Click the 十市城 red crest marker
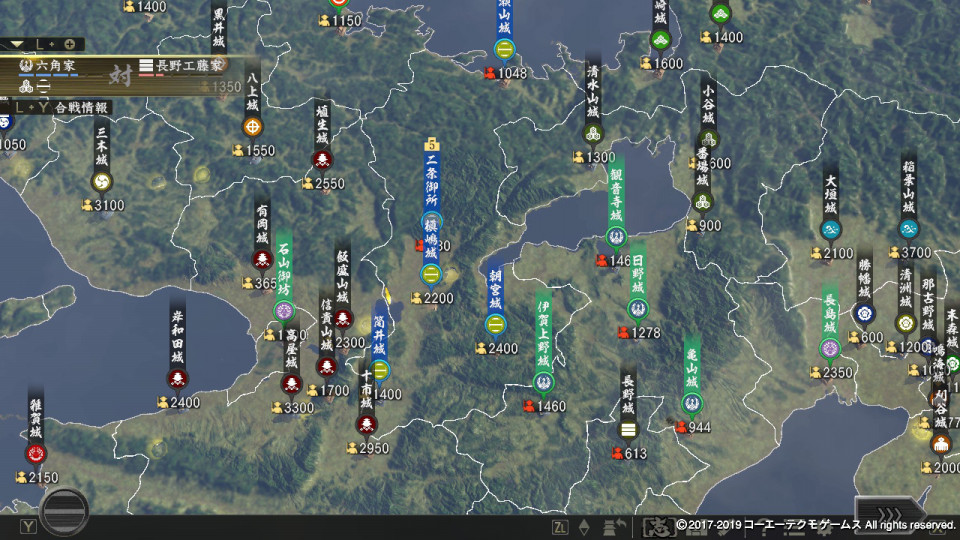Image resolution: width=960 pixels, height=540 pixels. pyautogui.click(x=367, y=424)
